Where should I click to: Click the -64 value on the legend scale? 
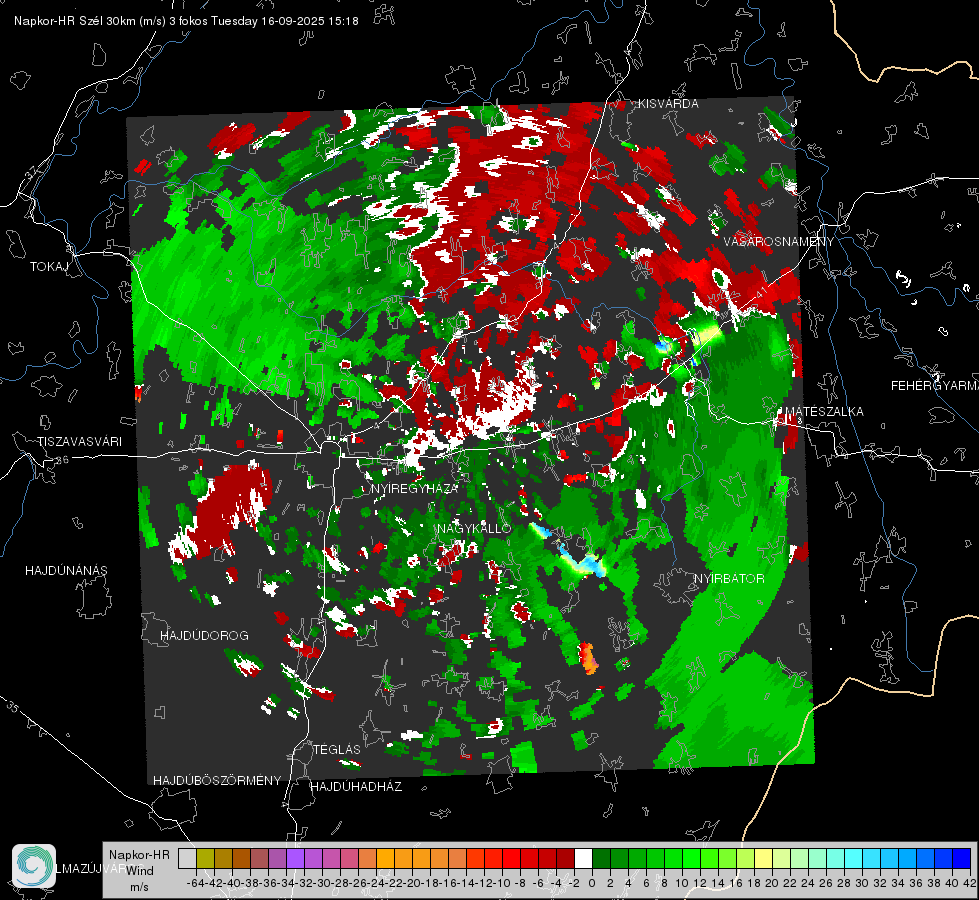(195, 884)
